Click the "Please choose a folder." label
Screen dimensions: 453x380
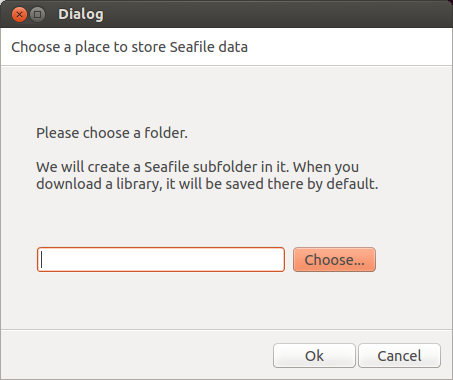click(112, 133)
